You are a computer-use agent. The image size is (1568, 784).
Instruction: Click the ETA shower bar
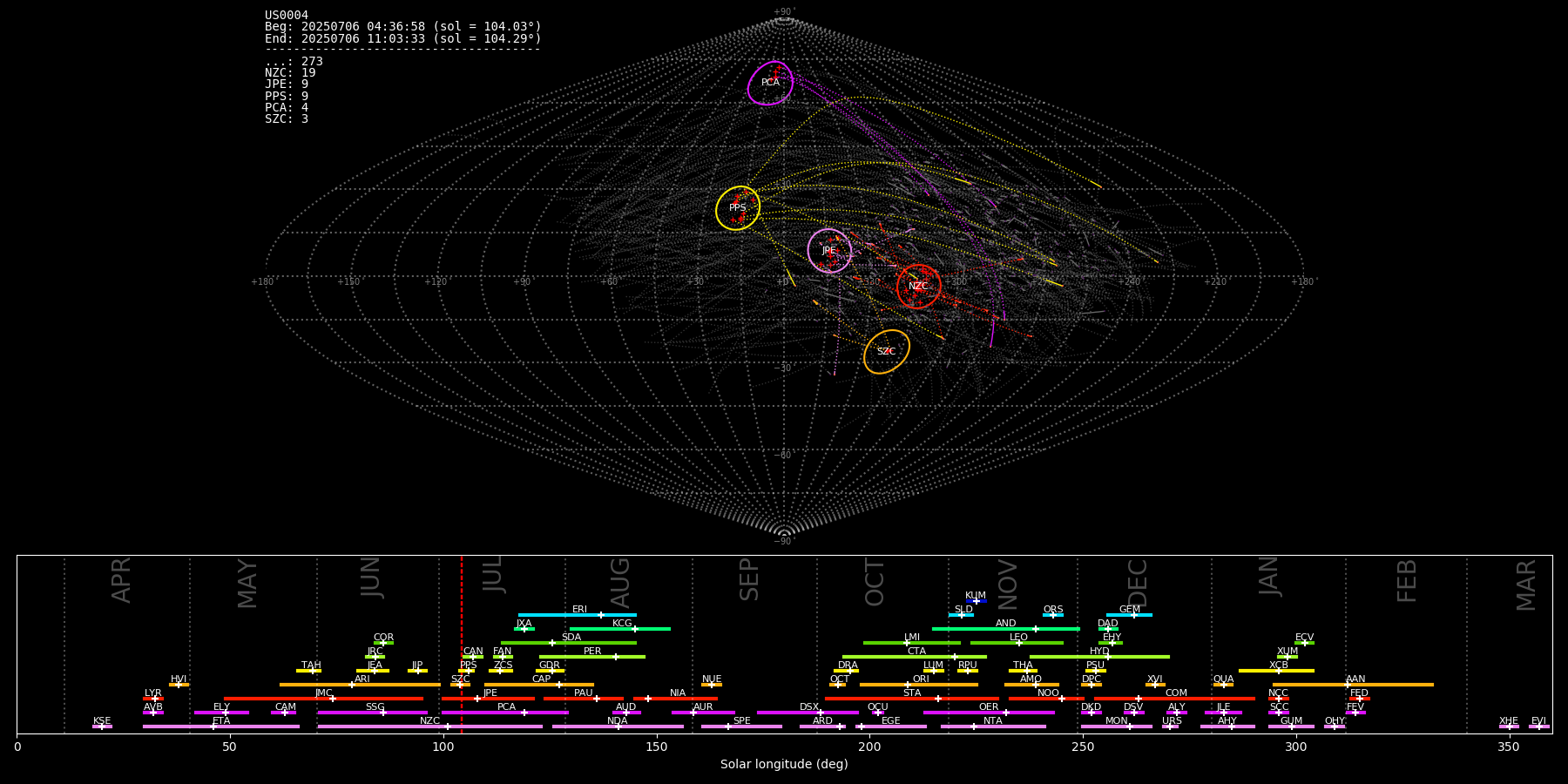pos(221,727)
